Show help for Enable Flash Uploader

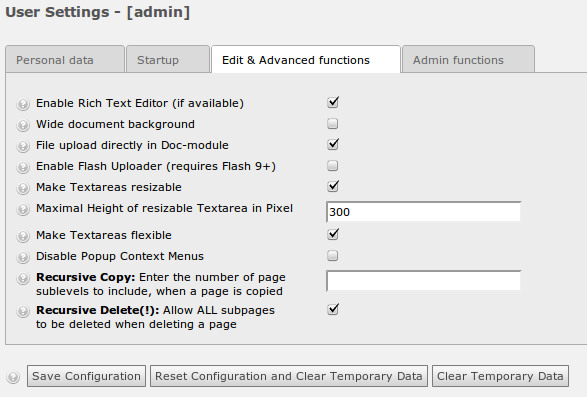pos(23,167)
